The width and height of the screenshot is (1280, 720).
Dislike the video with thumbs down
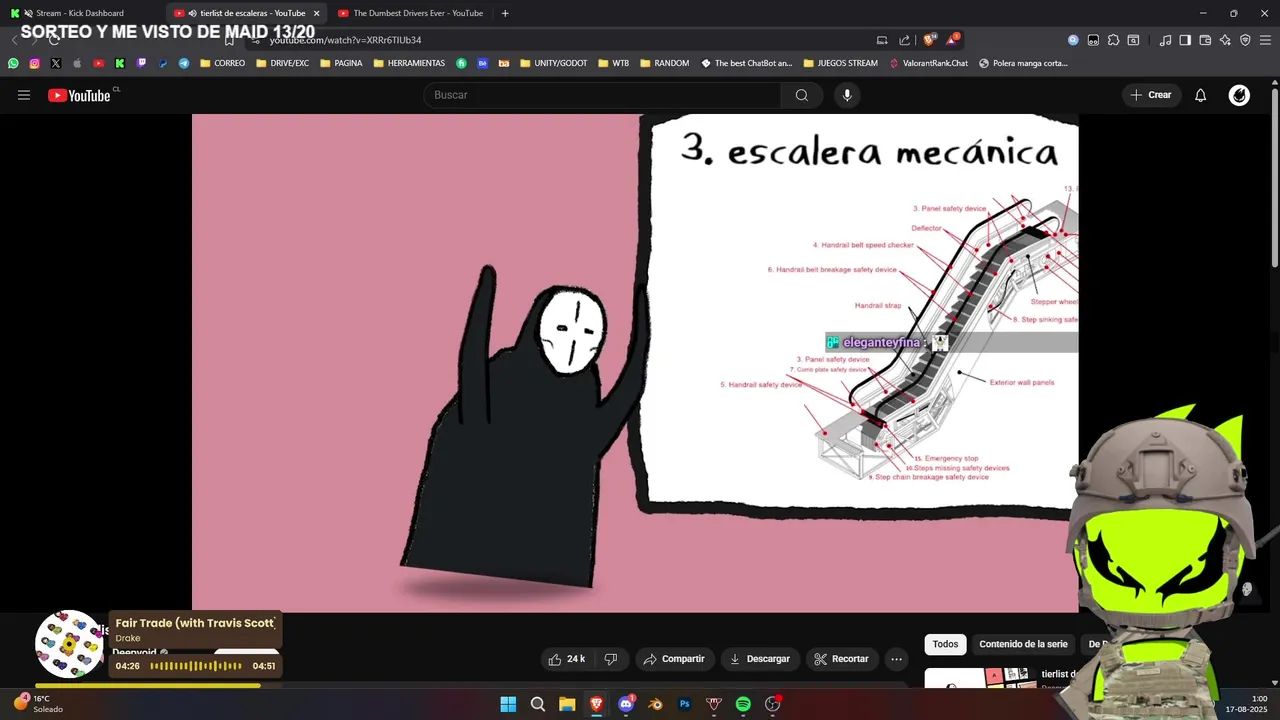coord(611,659)
